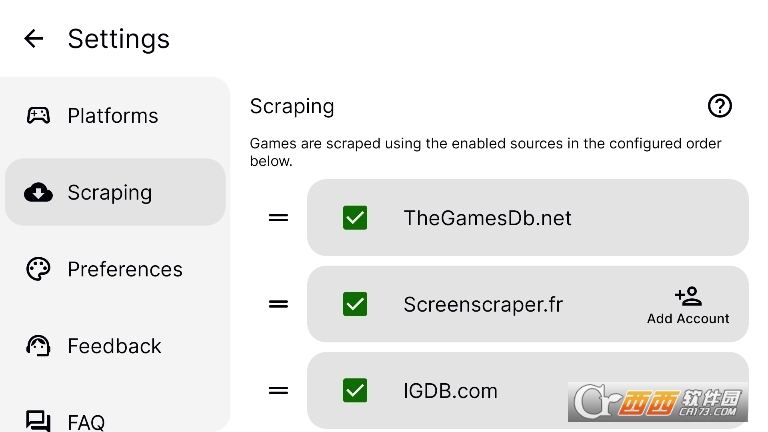Click the chat bubbles FAQ icon
Screen dimensions: 768x432
click(38, 421)
